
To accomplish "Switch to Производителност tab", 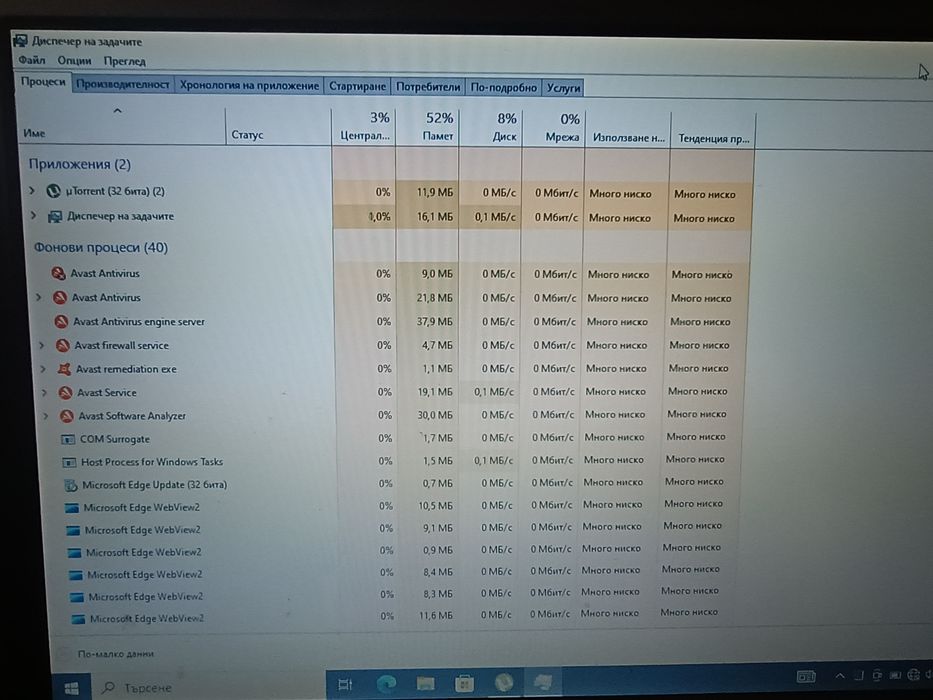I will point(123,85).
